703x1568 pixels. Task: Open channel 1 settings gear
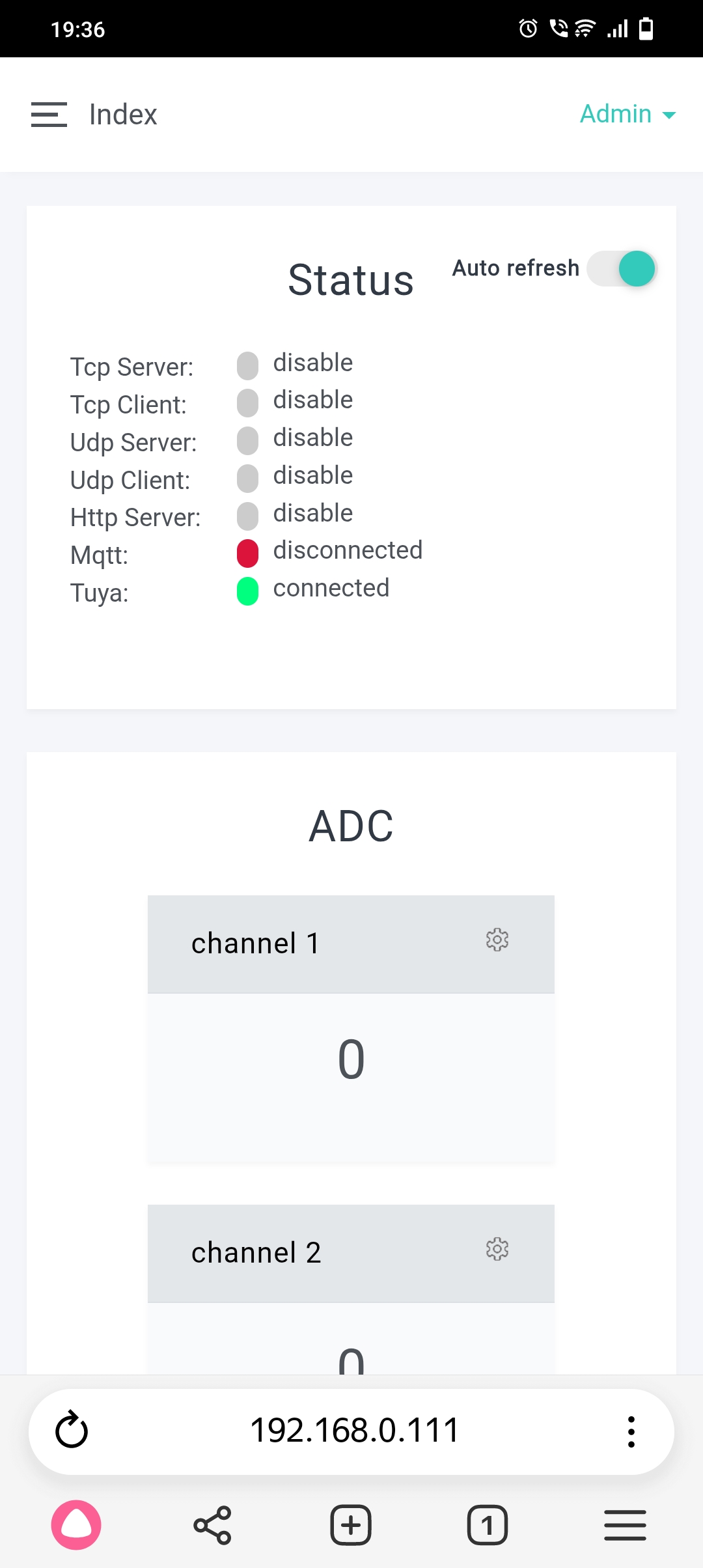click(497, 940)
